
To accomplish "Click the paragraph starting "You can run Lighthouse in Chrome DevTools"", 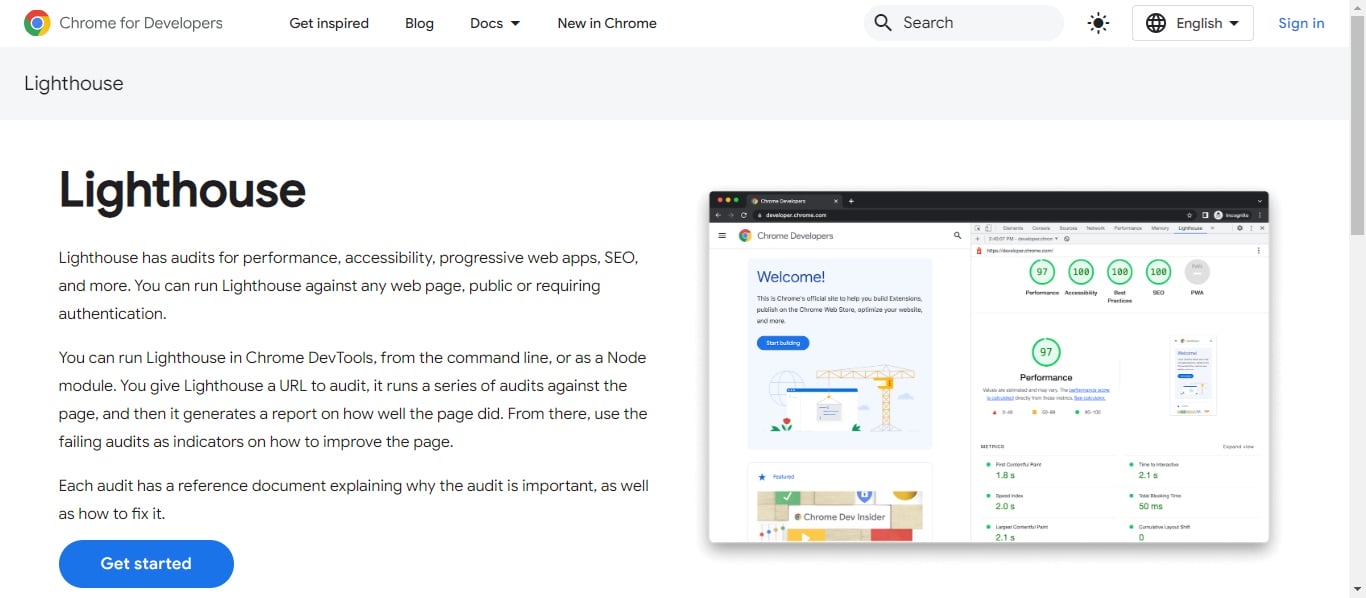I will [354, 400].
